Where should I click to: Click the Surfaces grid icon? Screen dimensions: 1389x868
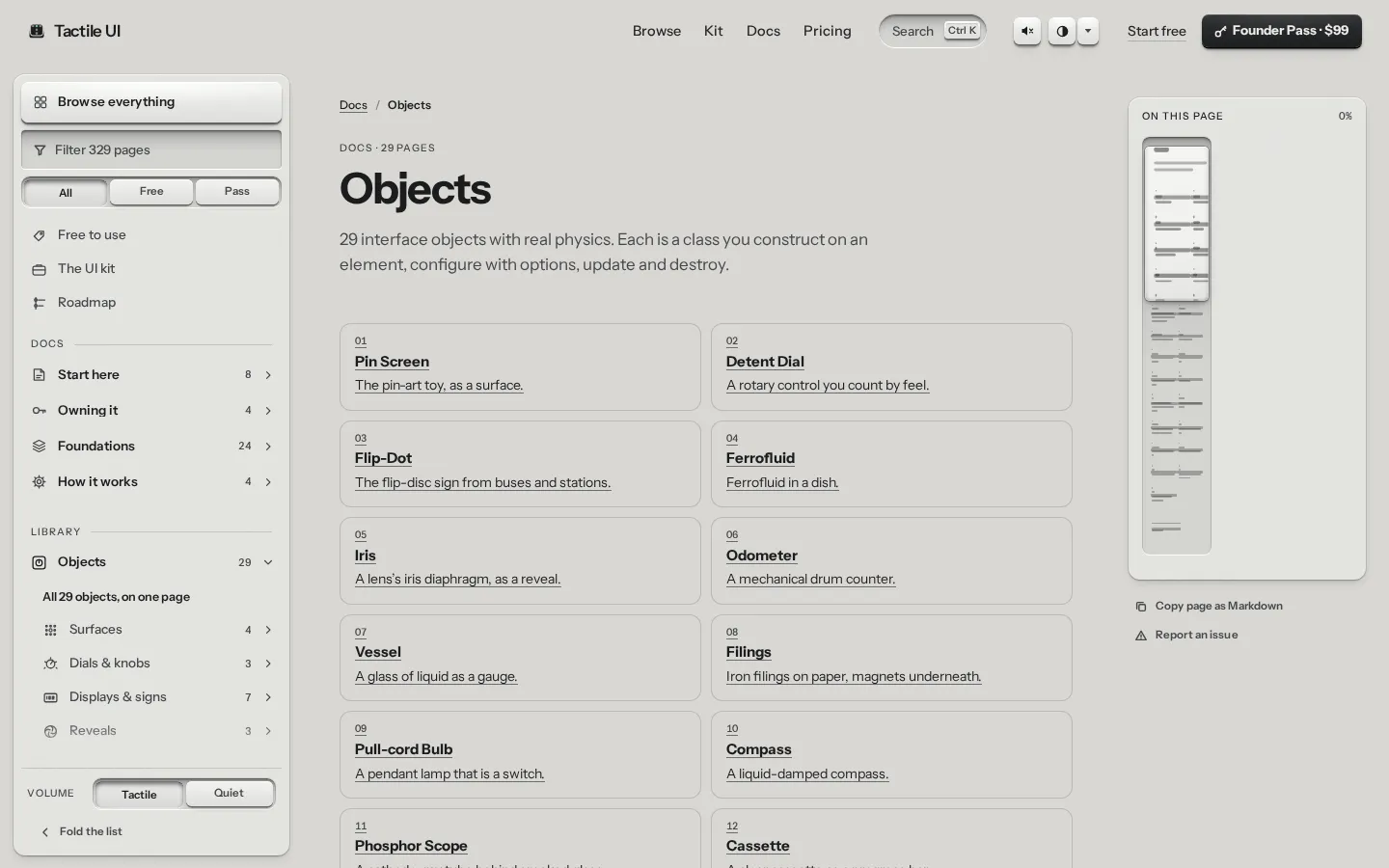(x=51, y=630)
